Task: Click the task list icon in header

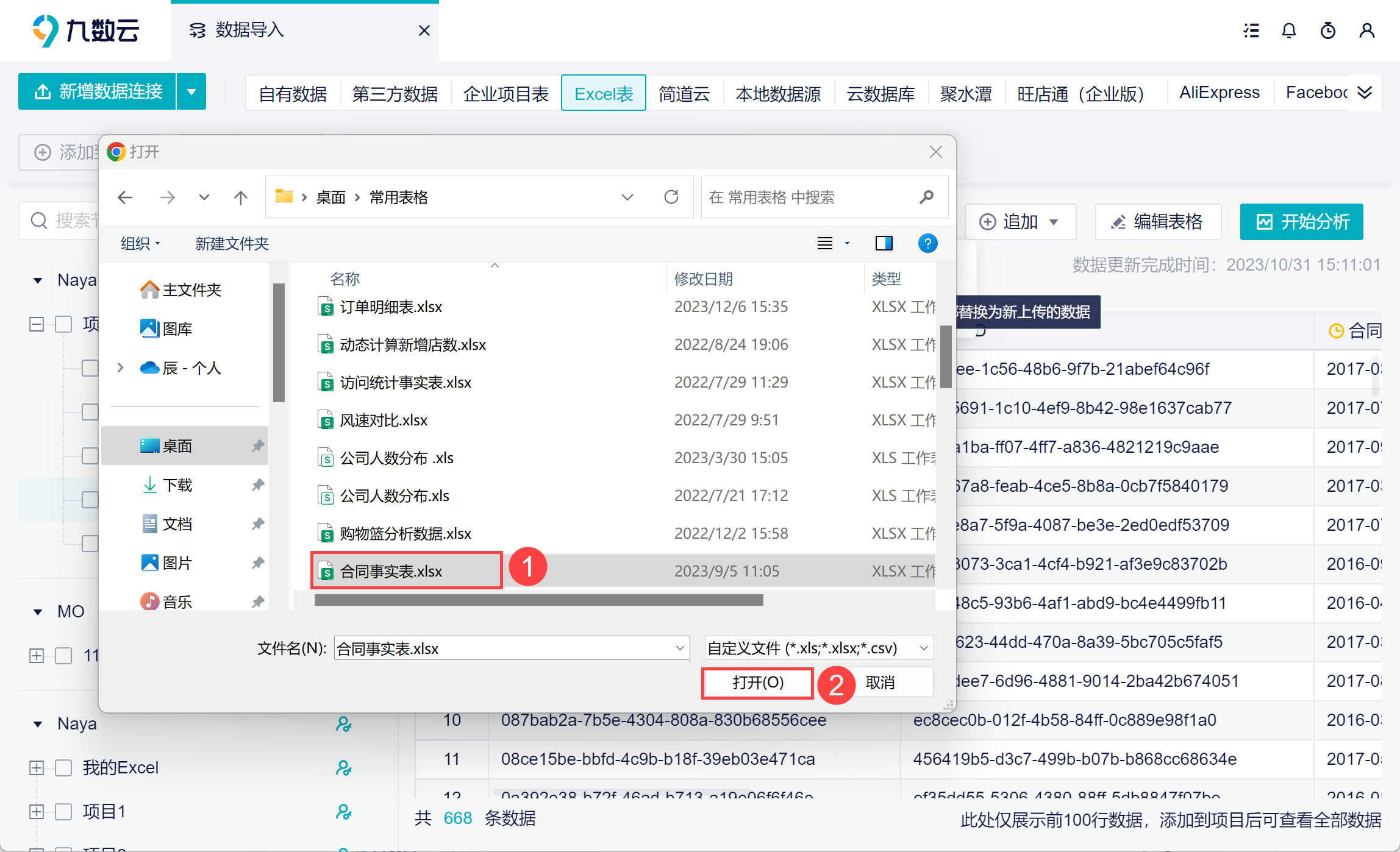Action: [x=1251, y=30]
